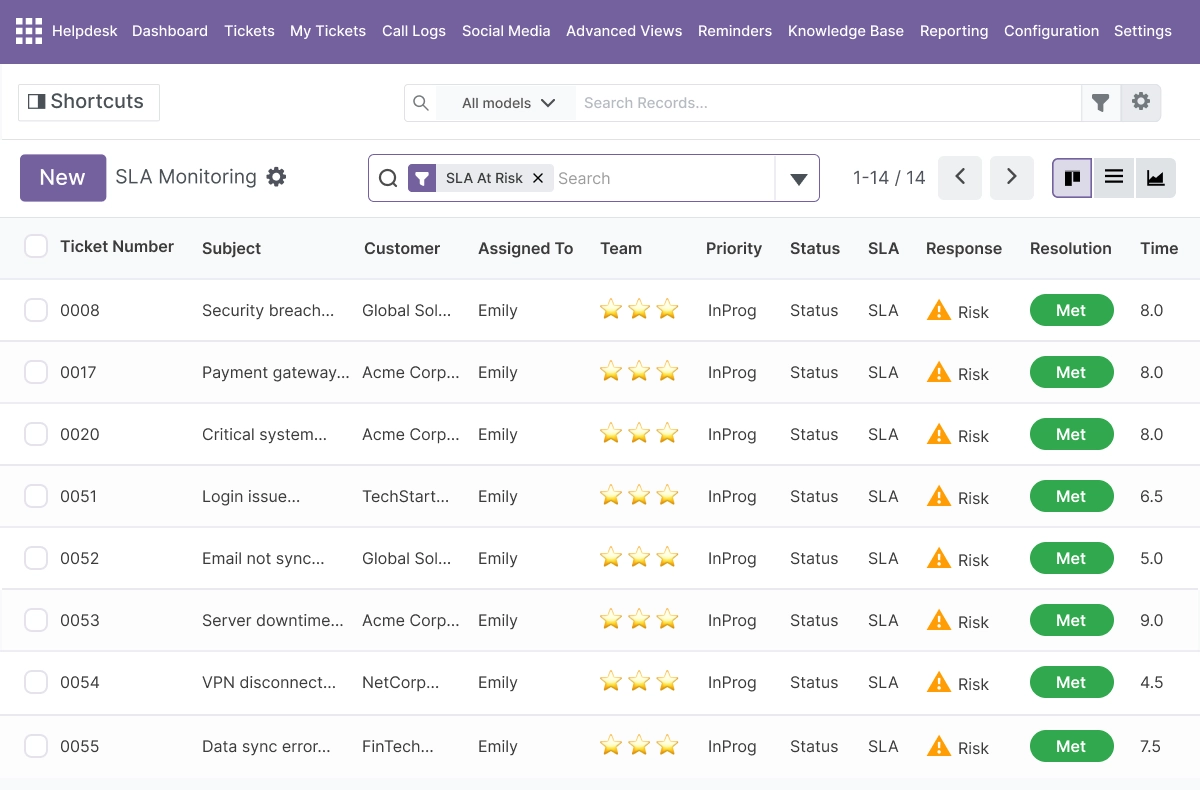Go to the next page of records
The width and height of the screenshot is (1200, 790).
[x=1012, y=177]
